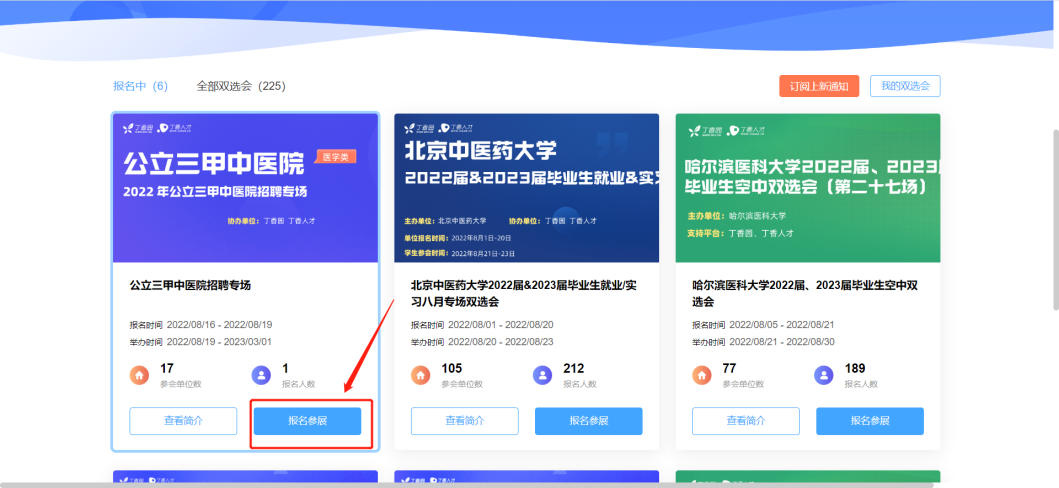Click purple person icon beside 189 报名人数

824,375
